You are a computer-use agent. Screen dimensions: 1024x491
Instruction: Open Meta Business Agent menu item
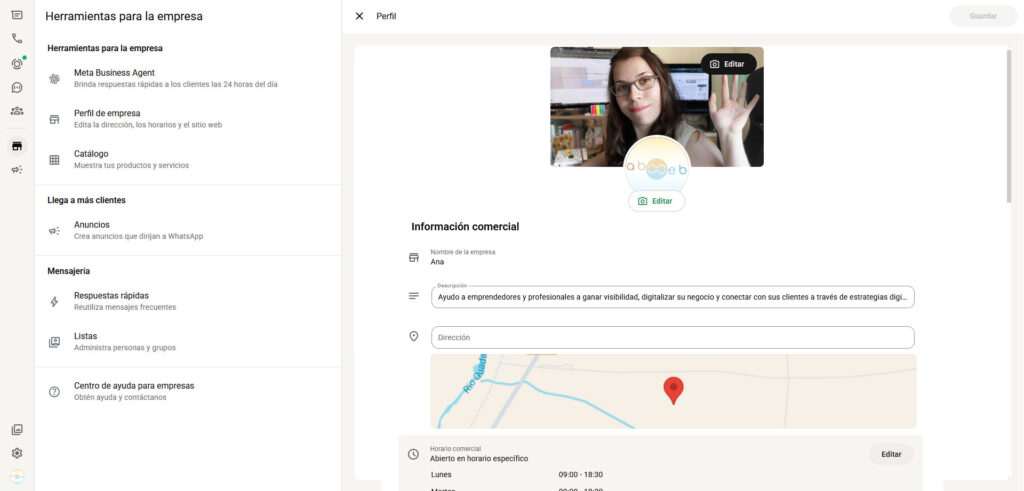pyautogui.click(x=187, y=78)
